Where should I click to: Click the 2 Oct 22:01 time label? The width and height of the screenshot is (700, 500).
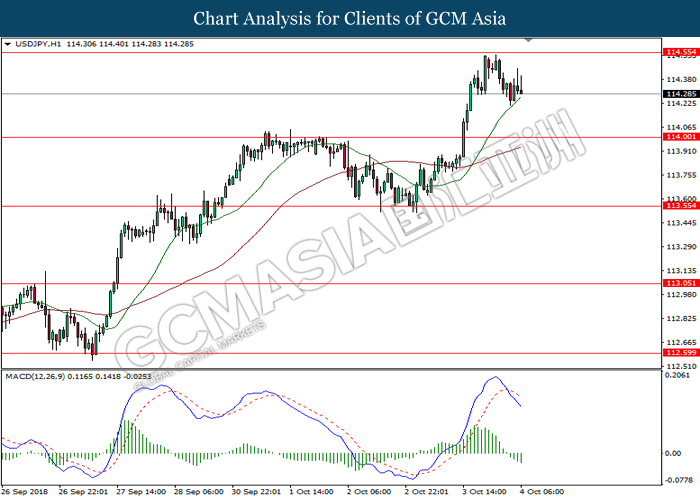tap(427, 492)
